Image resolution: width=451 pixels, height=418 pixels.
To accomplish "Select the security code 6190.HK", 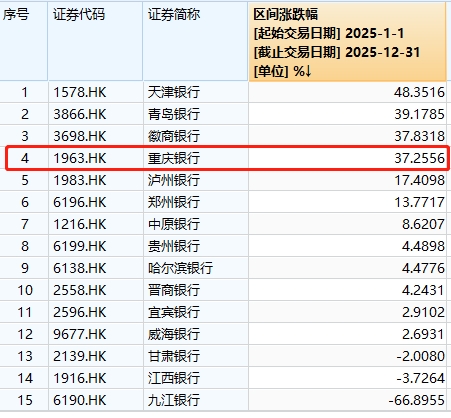I will coord(80,400).
